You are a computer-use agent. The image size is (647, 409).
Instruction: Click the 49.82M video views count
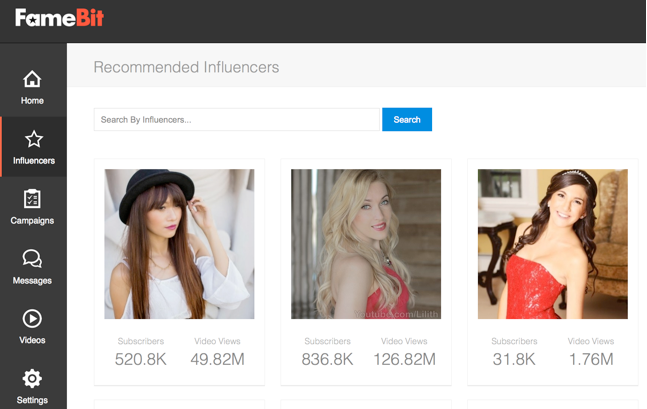click(x=217, y=359)
